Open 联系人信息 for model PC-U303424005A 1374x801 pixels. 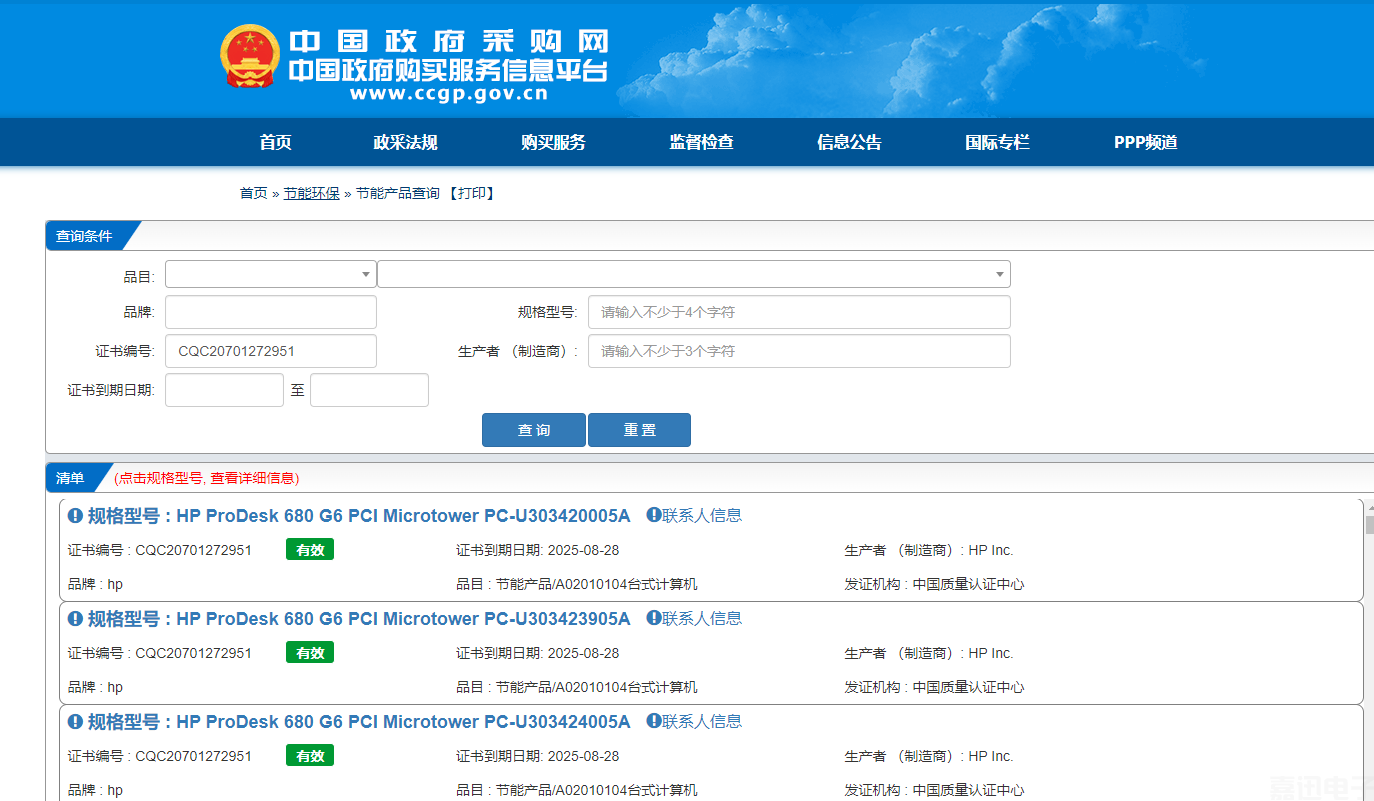pyautogui.click(x=695, y=721)
